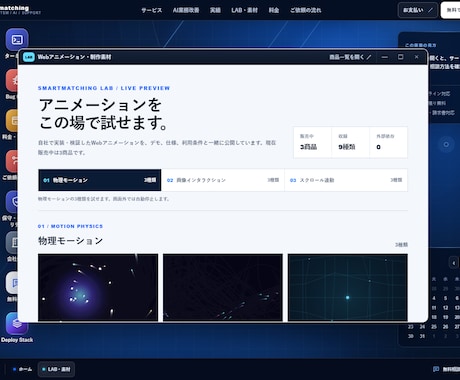Click the ホーム taskbar item
The image size is (460, 380).
(22, 369)
